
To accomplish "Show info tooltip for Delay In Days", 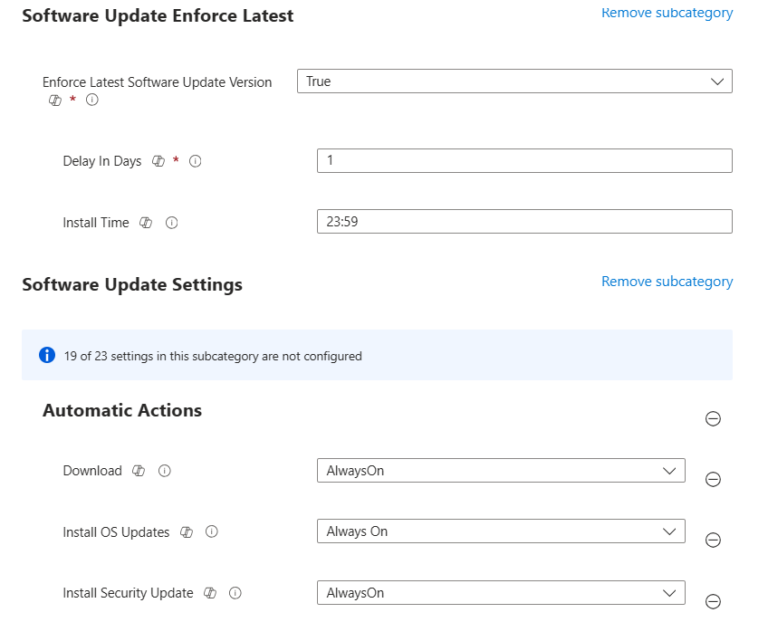I will 195,161.
